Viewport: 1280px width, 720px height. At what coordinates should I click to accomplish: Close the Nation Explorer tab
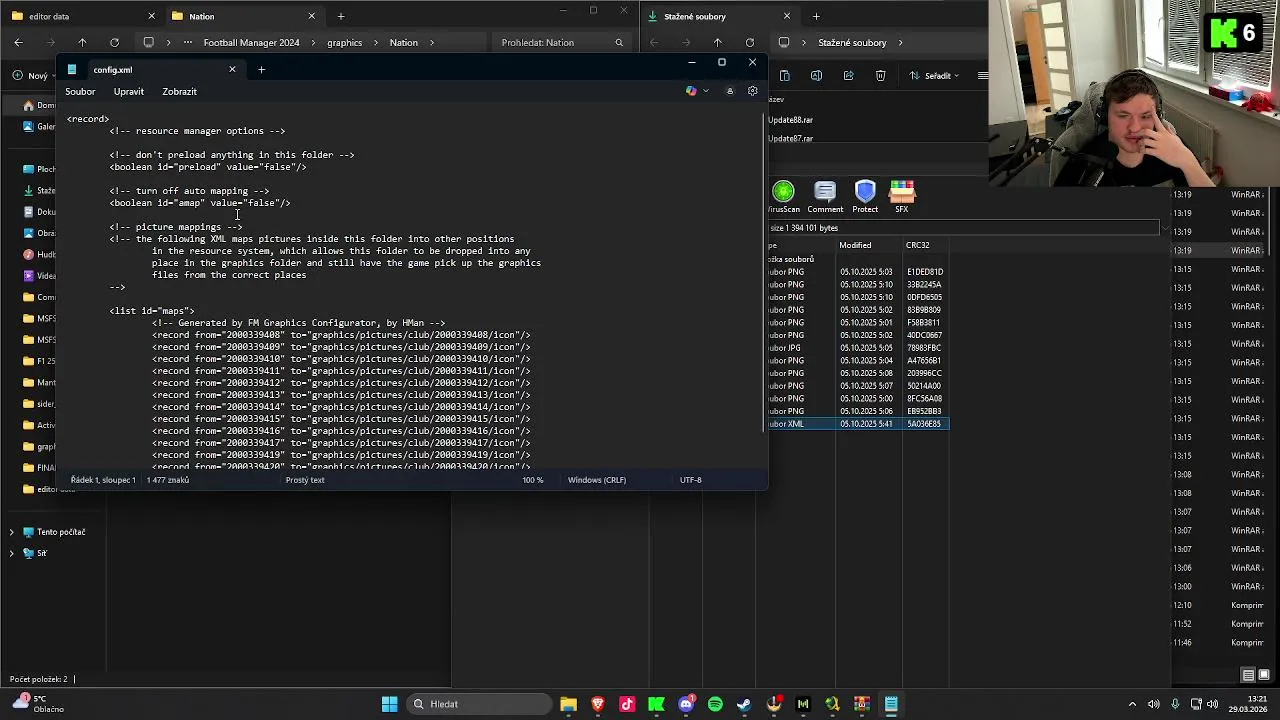click(x=311, y=16)
